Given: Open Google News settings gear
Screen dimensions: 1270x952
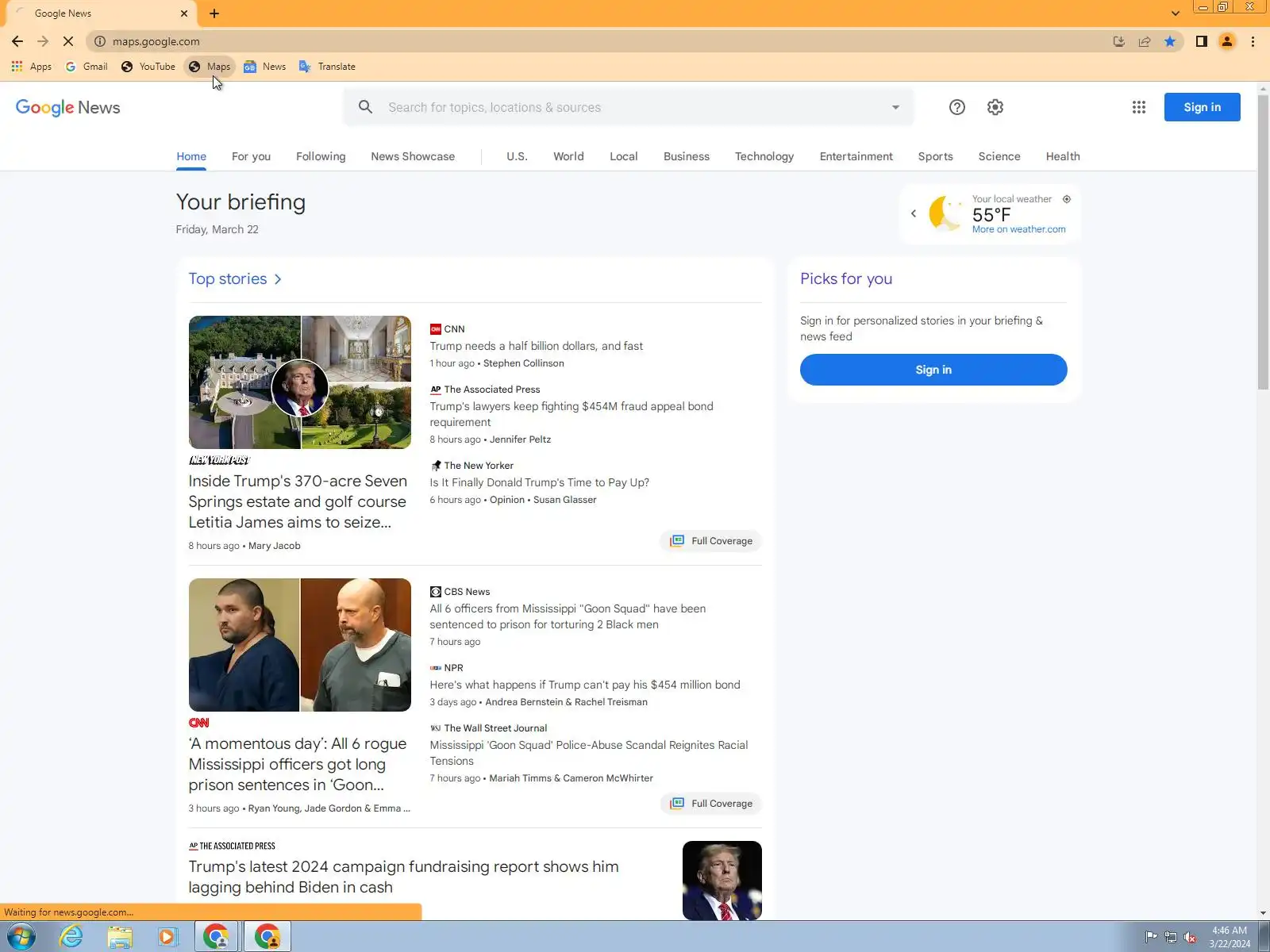Looking at the screenshot, I should coord(995,107).
